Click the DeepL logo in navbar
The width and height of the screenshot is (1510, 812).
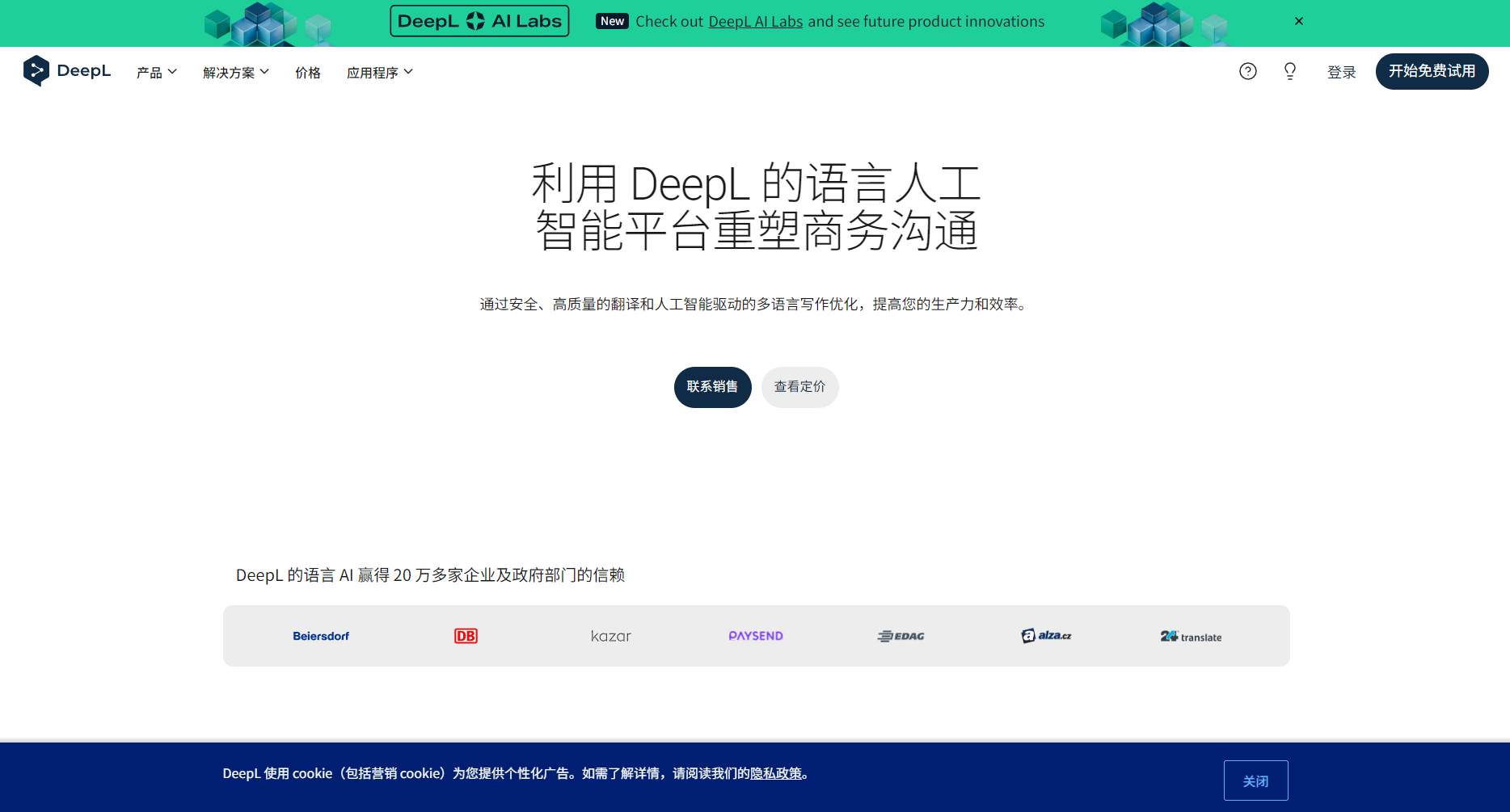pyautogui.click(x=67, y=71)
